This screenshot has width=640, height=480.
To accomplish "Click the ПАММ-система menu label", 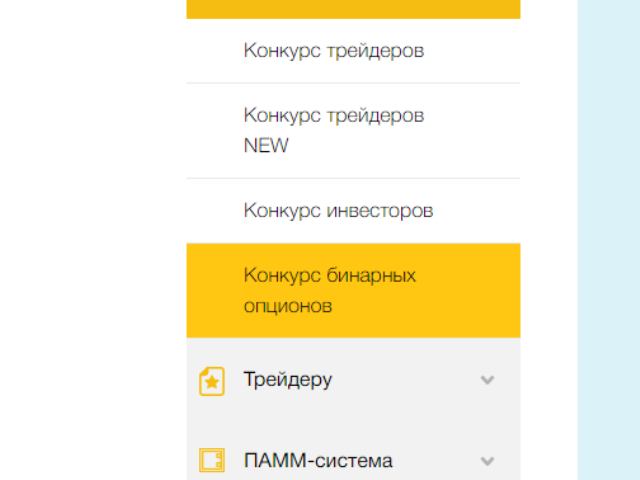I will (318, 461).
